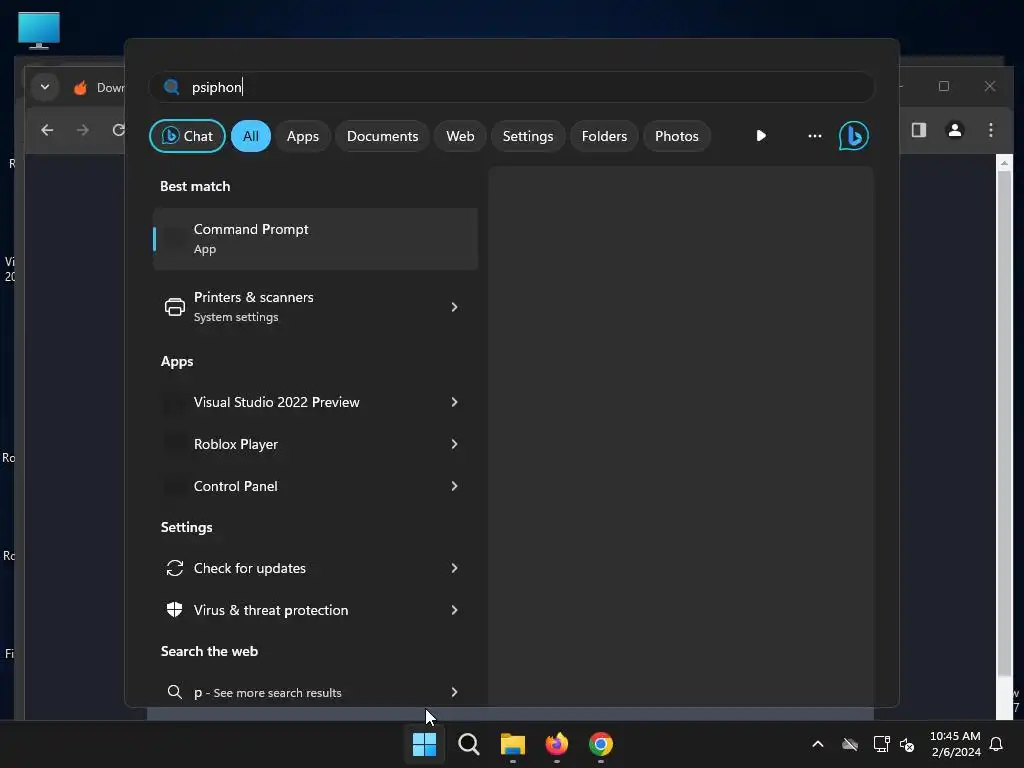Click browser Forward arrow in background window

click(x=82, y=130)
